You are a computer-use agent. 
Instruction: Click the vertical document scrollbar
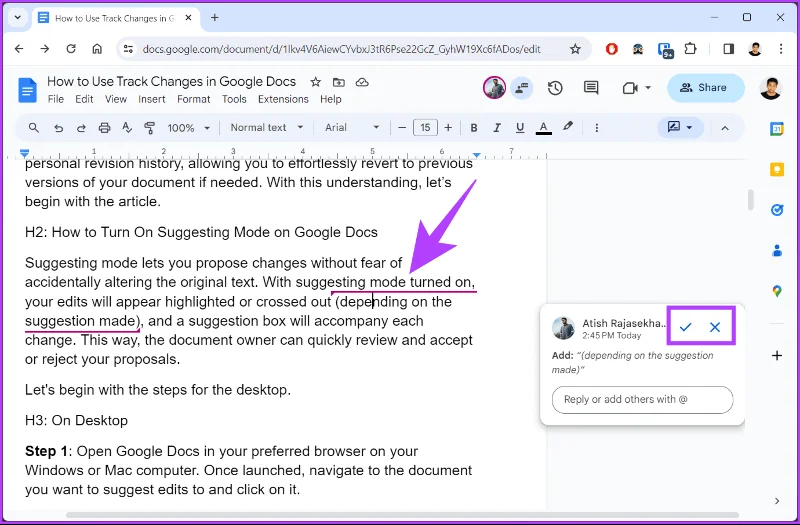point(751,199)
